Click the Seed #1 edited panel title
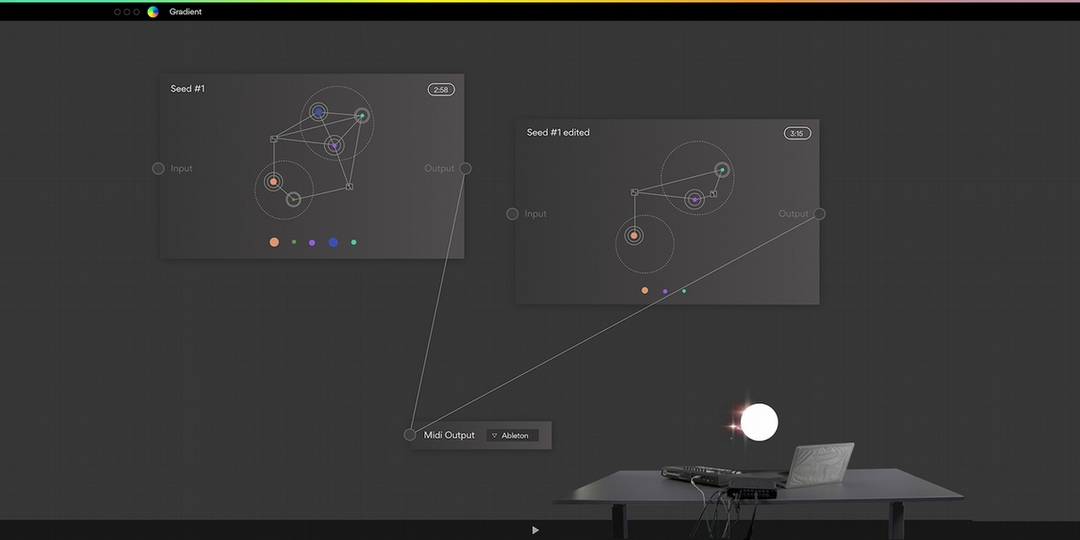The height and width of the screenshot is (540, 1080). click(558, 133)
